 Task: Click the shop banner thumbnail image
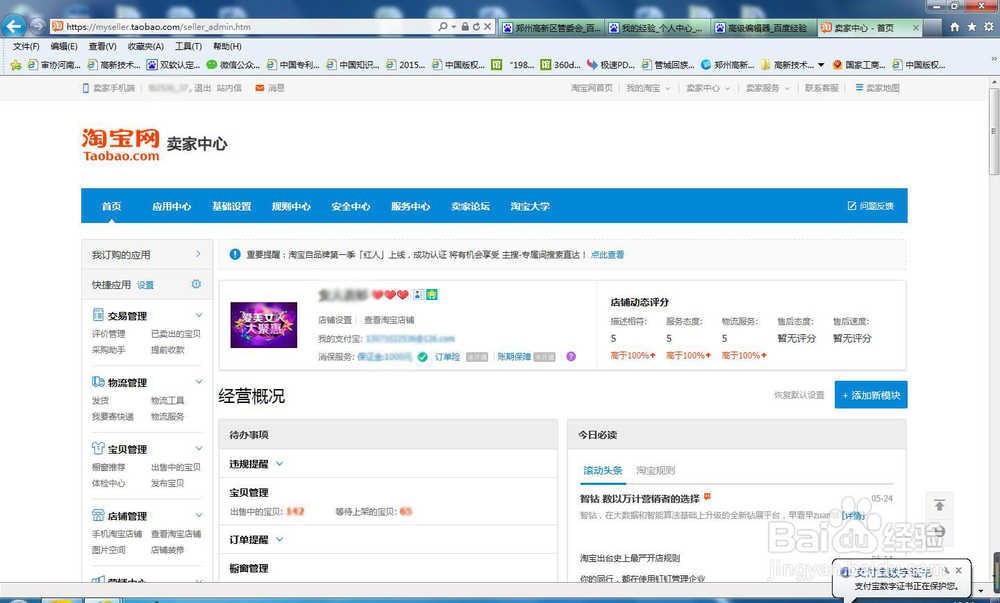click(x=263, y=325)
